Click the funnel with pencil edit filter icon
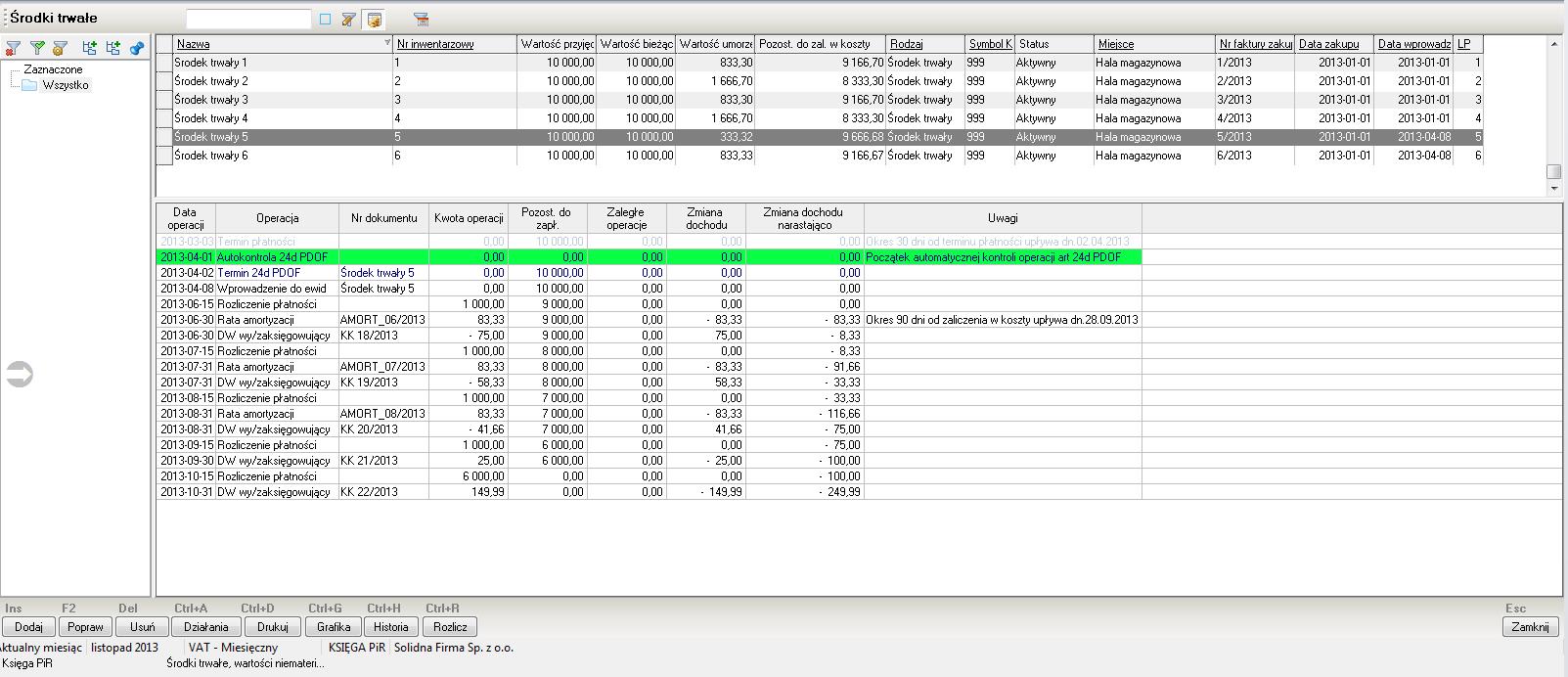This screenshot has height=677, width=1568. (x=348, y=20)
